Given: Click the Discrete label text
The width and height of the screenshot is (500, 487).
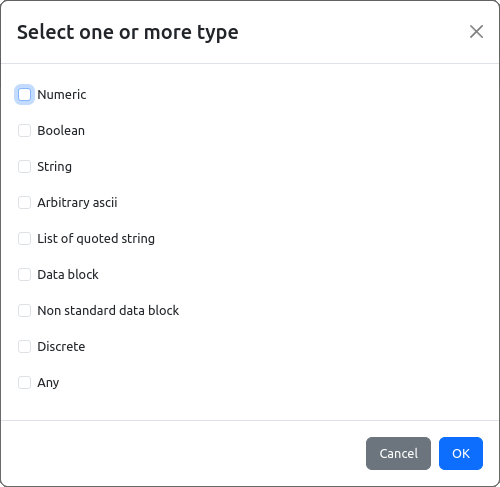Looking at the screenshot, I should 61,347.
